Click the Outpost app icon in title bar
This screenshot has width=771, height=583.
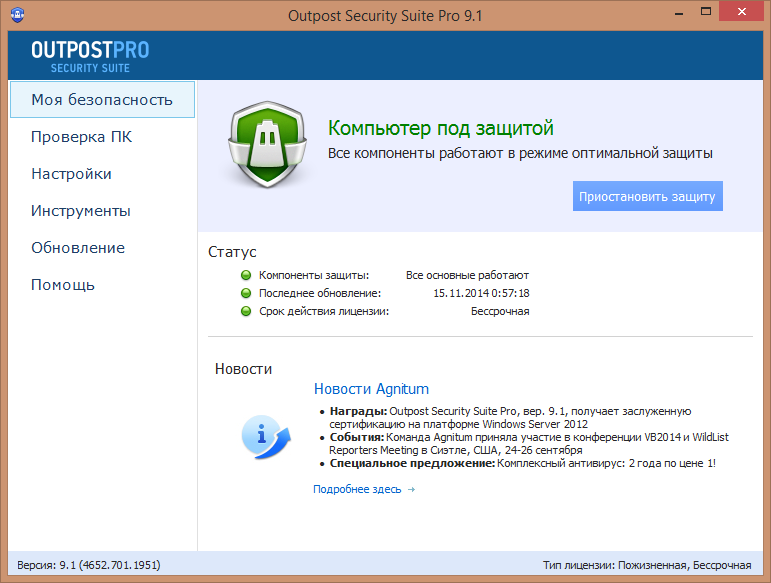click(x=18, y=14)
